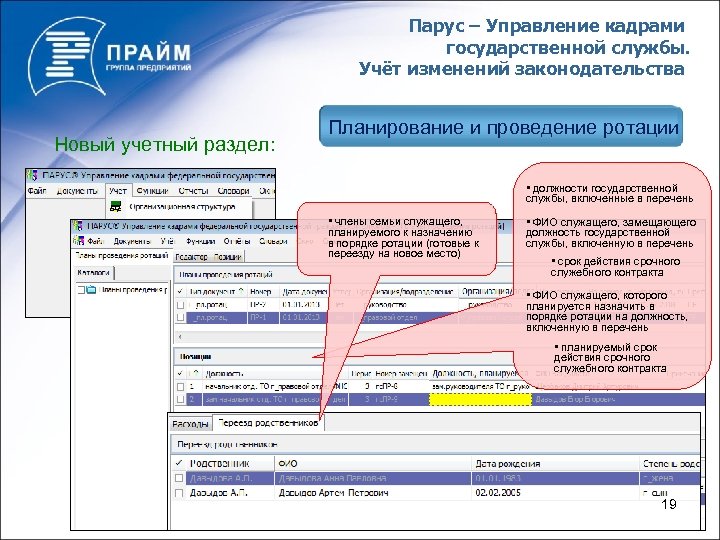
Task: Open Функции menu in back window
Action: coord(153,191)
